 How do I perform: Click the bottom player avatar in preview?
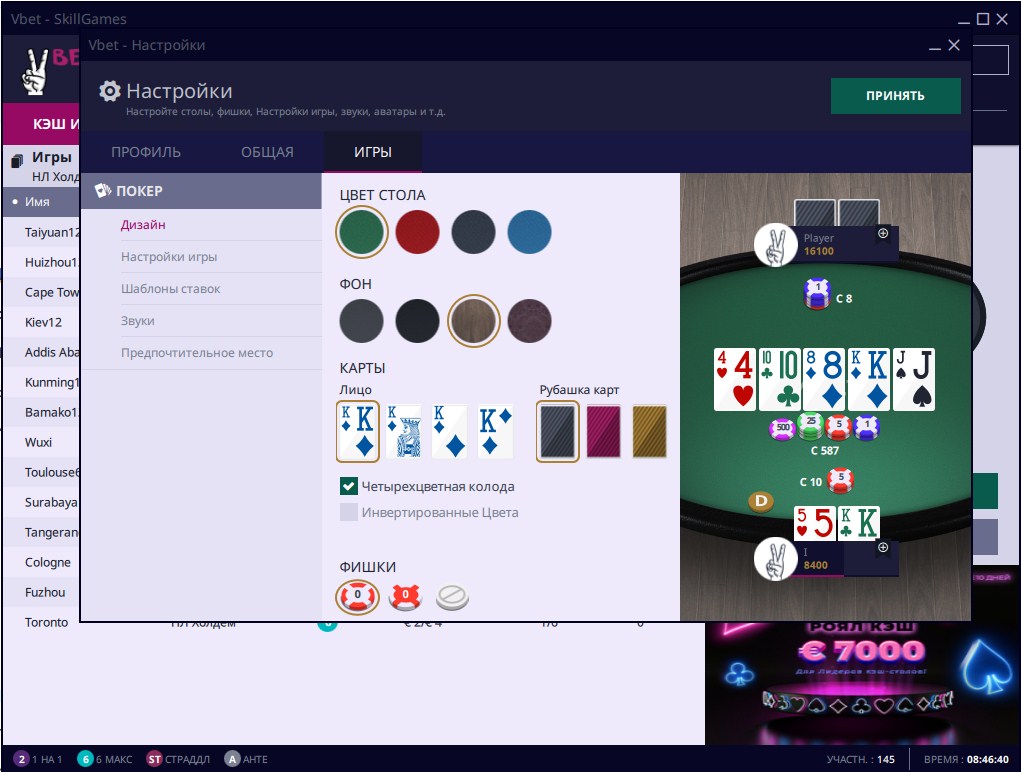click(776, 559)
